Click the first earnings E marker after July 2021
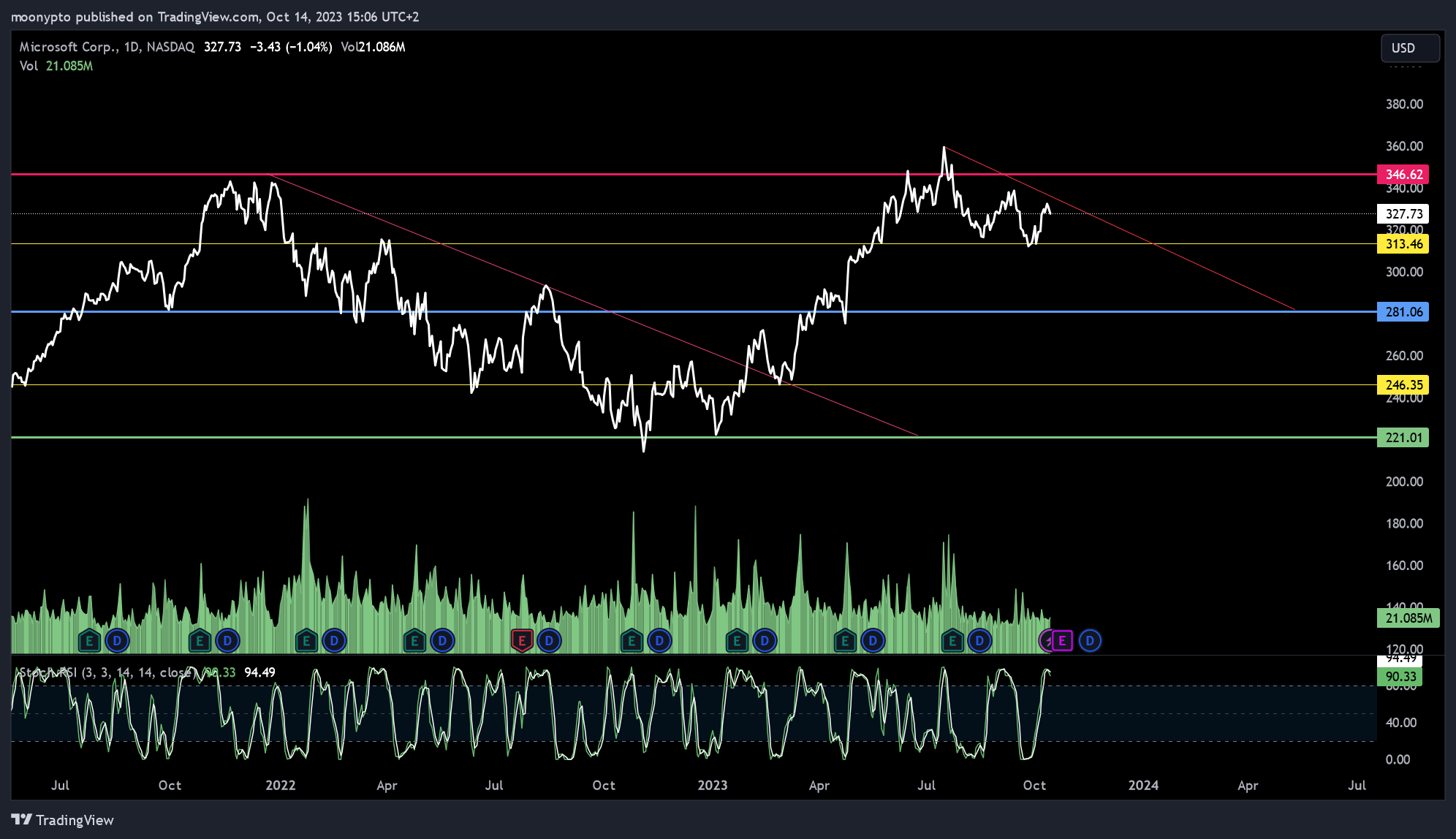Image resolution: width=1456 pixels, height=839 pixels. [89, 641]
